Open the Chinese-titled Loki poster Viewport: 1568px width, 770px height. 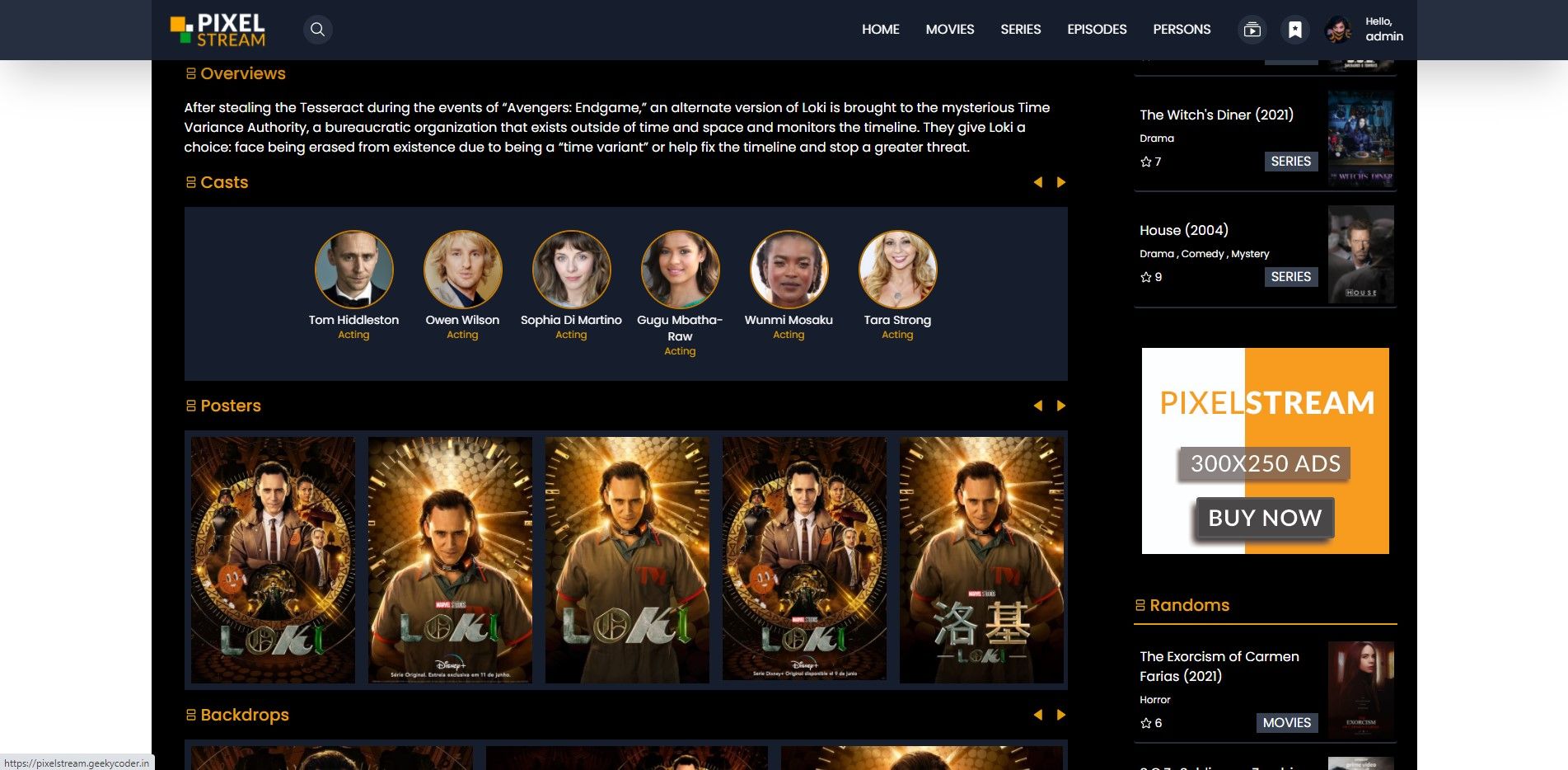981,560
